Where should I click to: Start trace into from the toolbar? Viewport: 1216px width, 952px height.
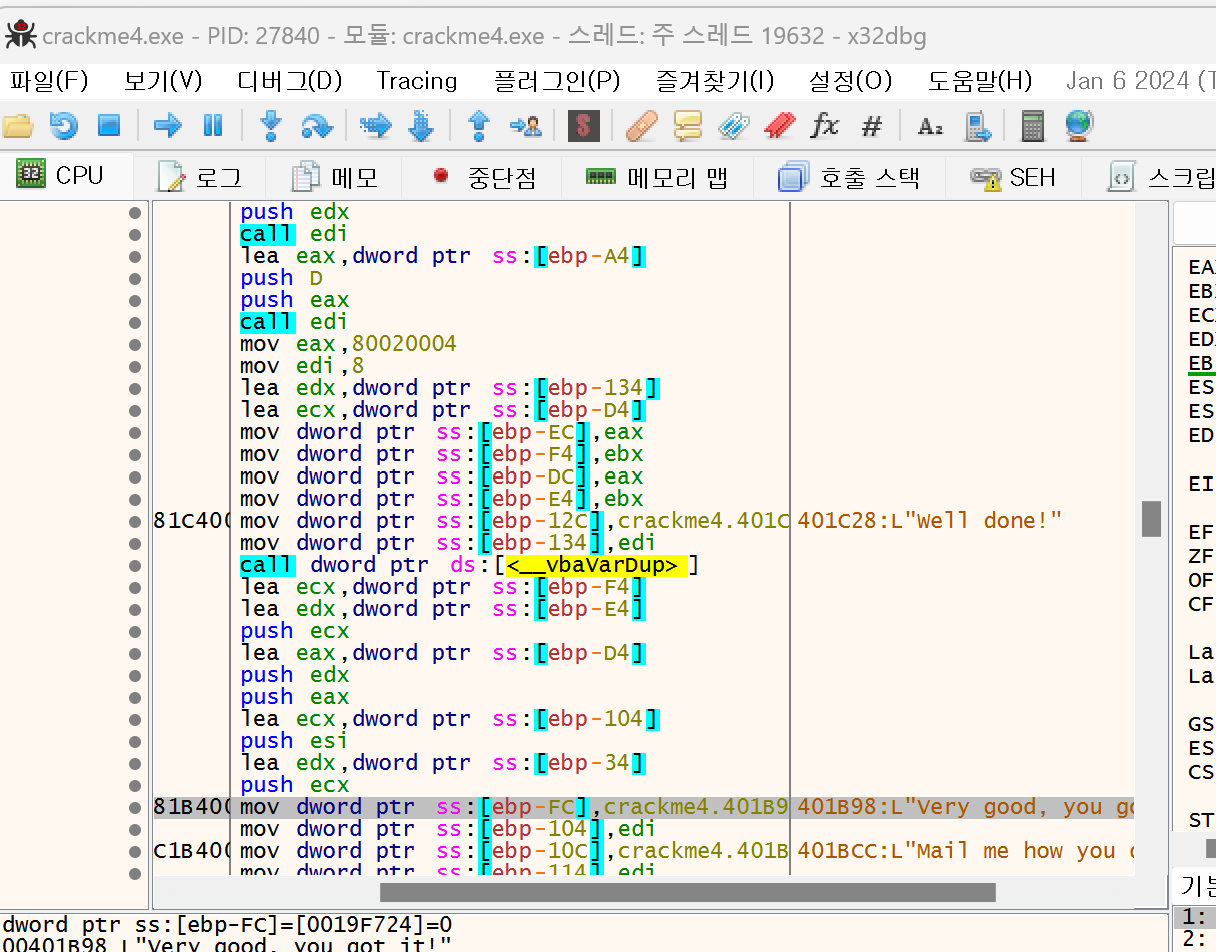click(375, 126)
